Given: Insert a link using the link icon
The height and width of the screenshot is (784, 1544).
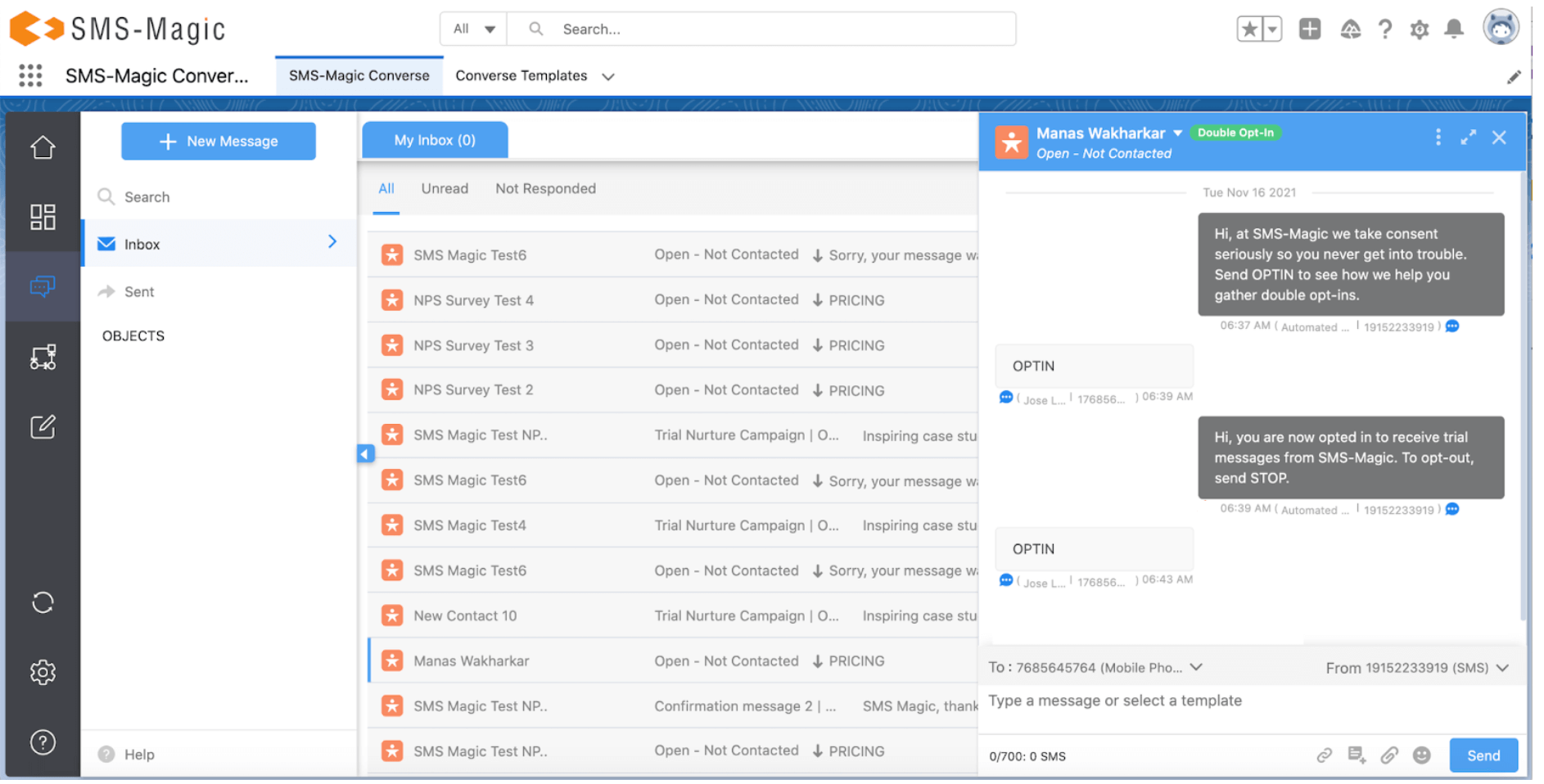Looking at the screenshot, I should tap(1325, 755).
